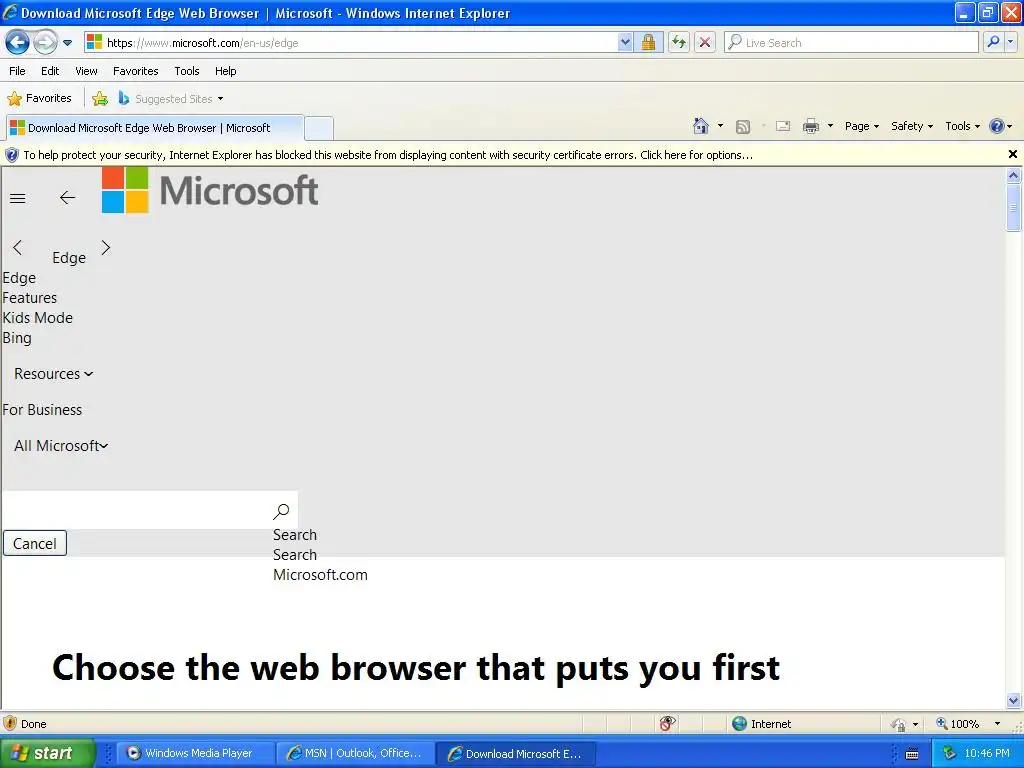
Task: Click the on-screen keyboard tray icon
Action: 912,754
